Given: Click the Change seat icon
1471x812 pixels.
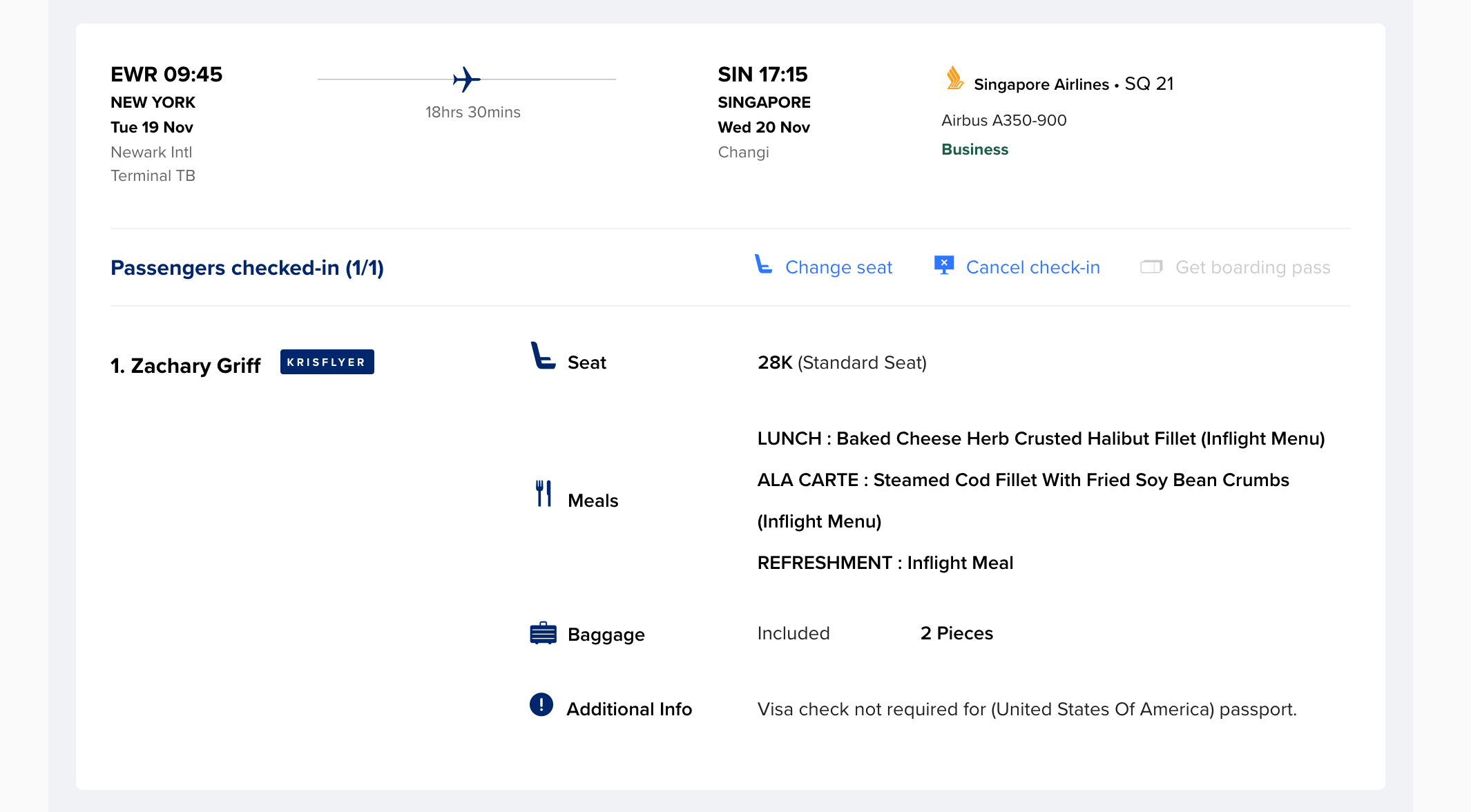Looking at the screenshot, I should [763, 264].
